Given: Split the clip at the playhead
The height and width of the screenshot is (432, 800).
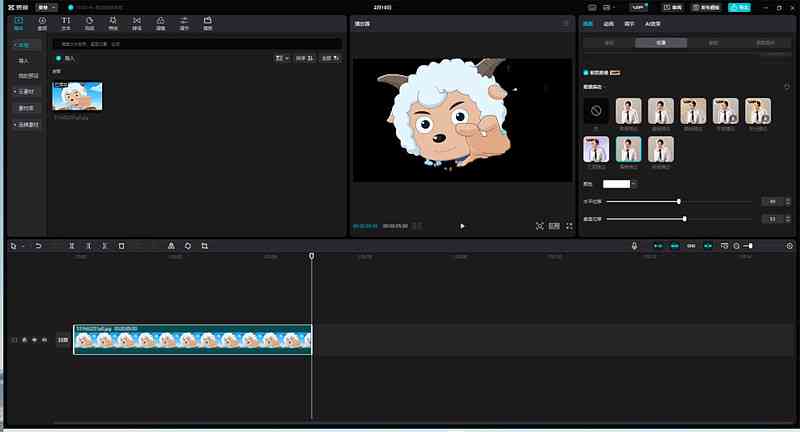Looking at the screenshot, I should pos(71,246).
